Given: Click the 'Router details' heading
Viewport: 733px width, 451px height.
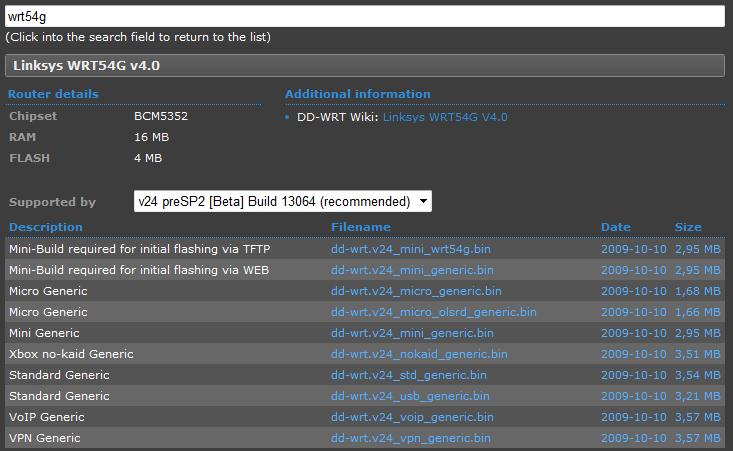Looking at the screenshot, I should 53,94.
